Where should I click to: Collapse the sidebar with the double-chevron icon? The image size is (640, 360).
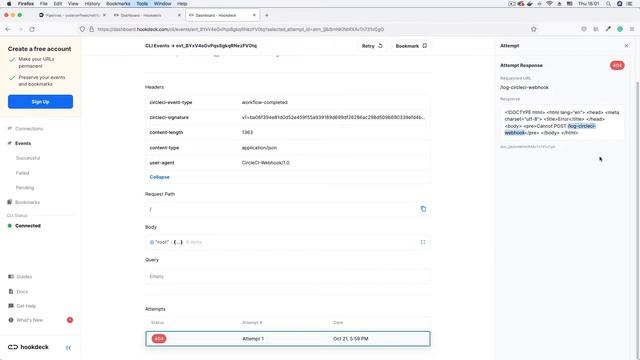click(x=68, y=348)
